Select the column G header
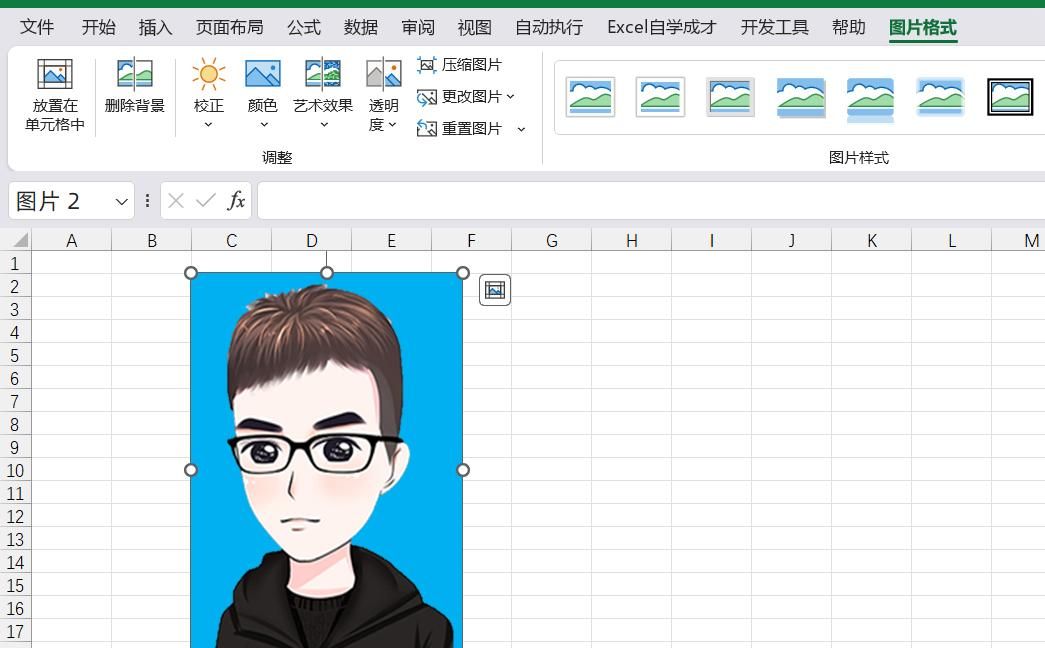 (551, 241)
